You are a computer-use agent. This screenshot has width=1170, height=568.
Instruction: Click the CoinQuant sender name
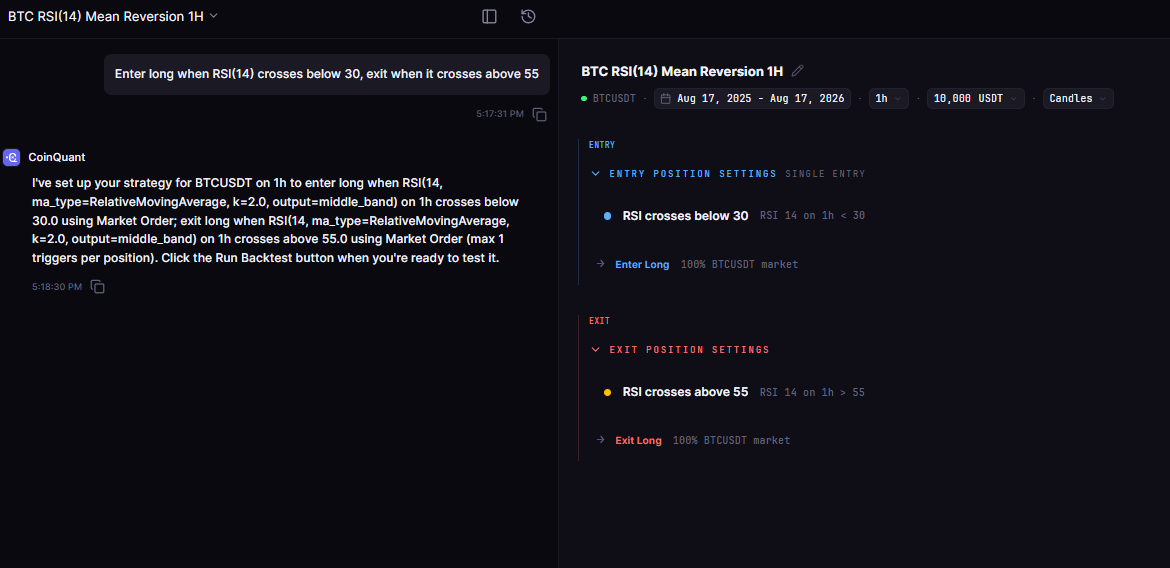tap(57, 157)
